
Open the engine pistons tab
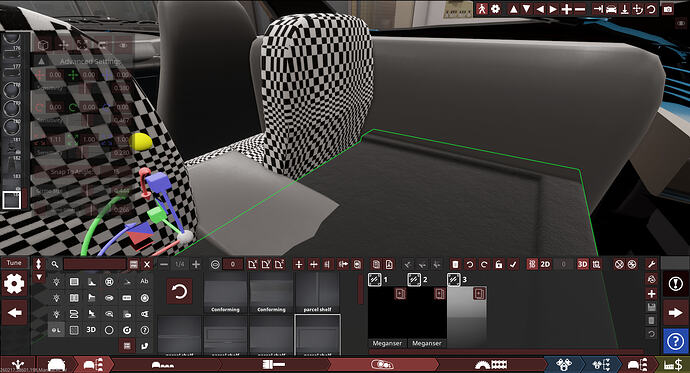click(x=564, y=365)
